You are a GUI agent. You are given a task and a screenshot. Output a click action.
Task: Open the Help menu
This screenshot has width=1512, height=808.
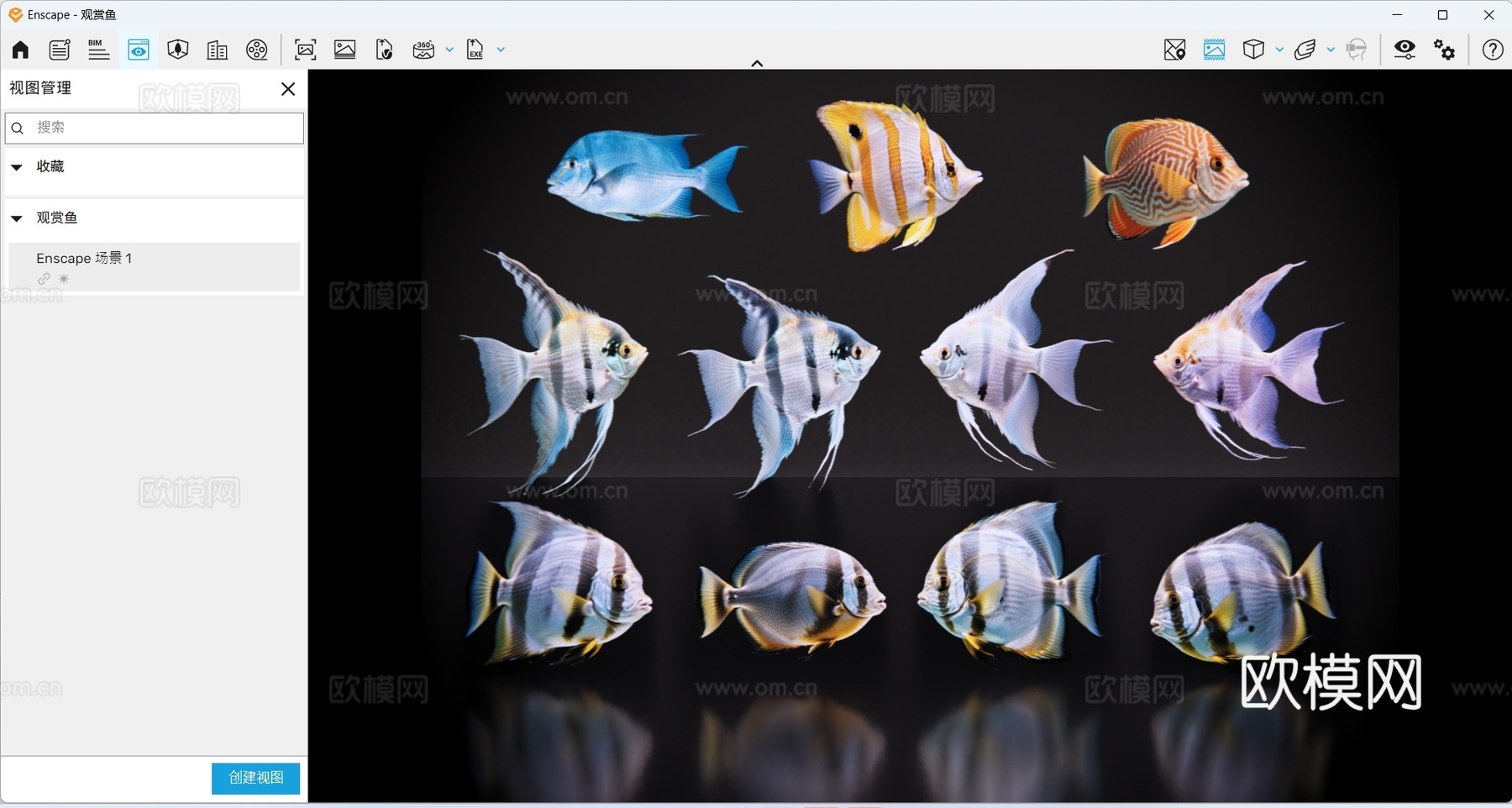coord(1493,50)
